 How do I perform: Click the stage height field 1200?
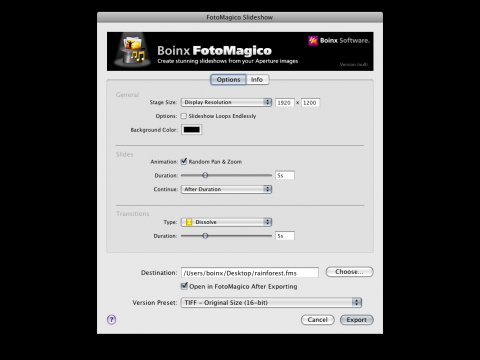[x=310, y=103]
